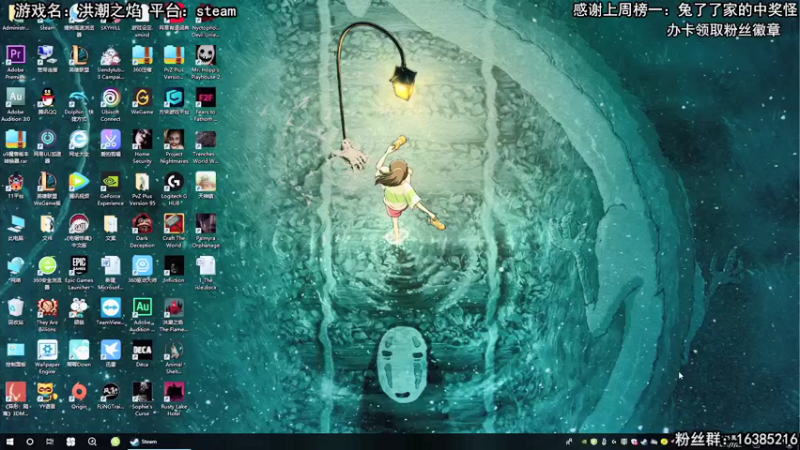Open Task View on the taskbar
The image size is (800, 450).
pyautogui.click(x=49, y=442)
